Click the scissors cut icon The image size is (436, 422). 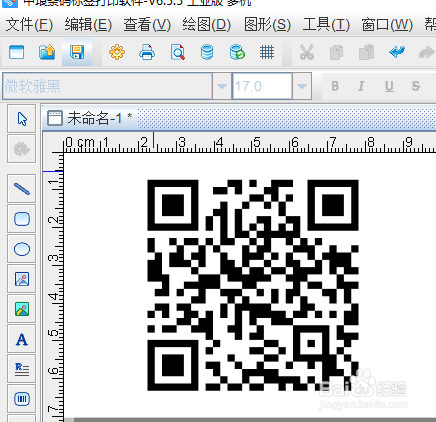(x=307, y=52)
